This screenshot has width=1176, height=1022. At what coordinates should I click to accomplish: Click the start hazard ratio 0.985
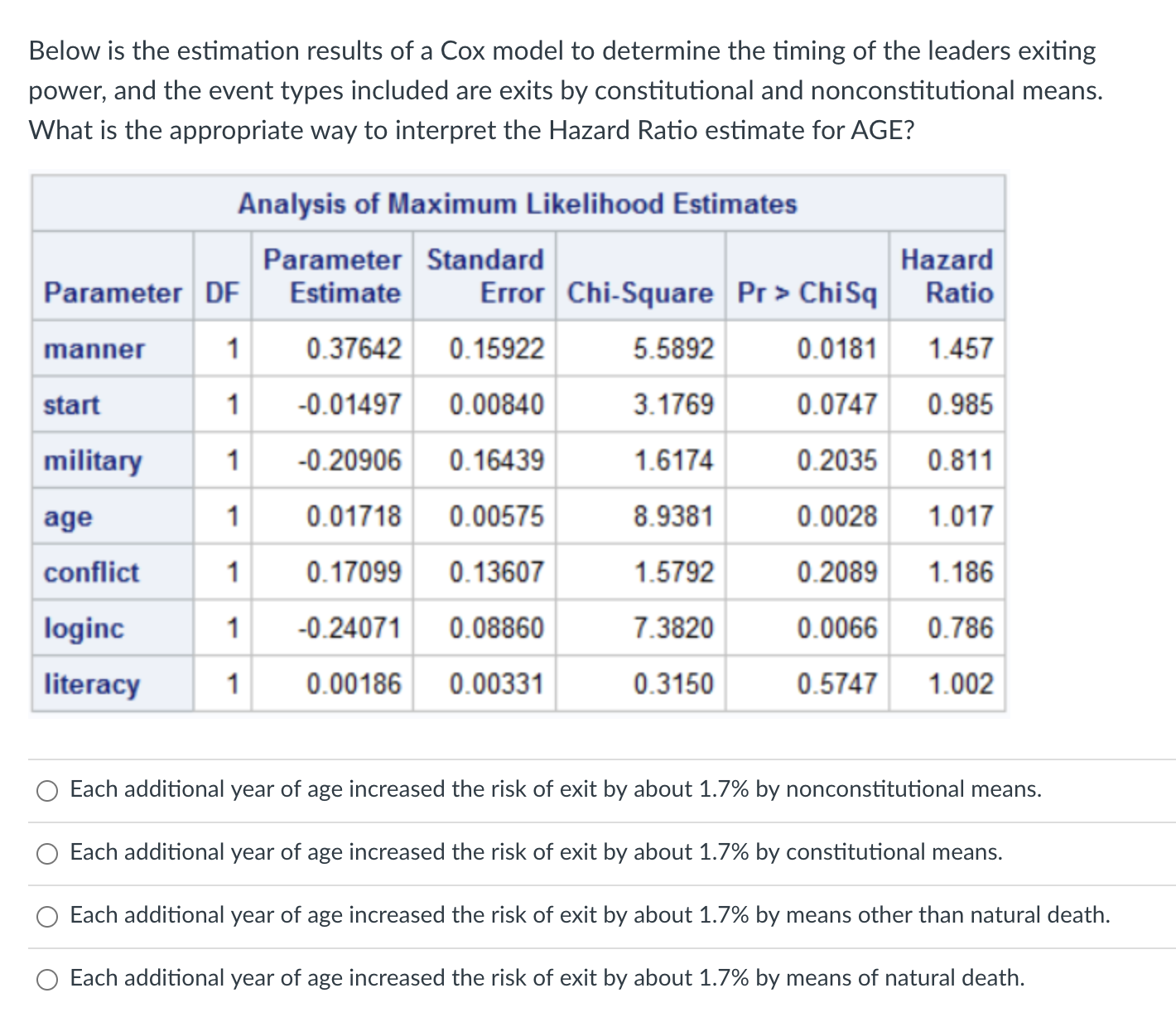point(960,405)
